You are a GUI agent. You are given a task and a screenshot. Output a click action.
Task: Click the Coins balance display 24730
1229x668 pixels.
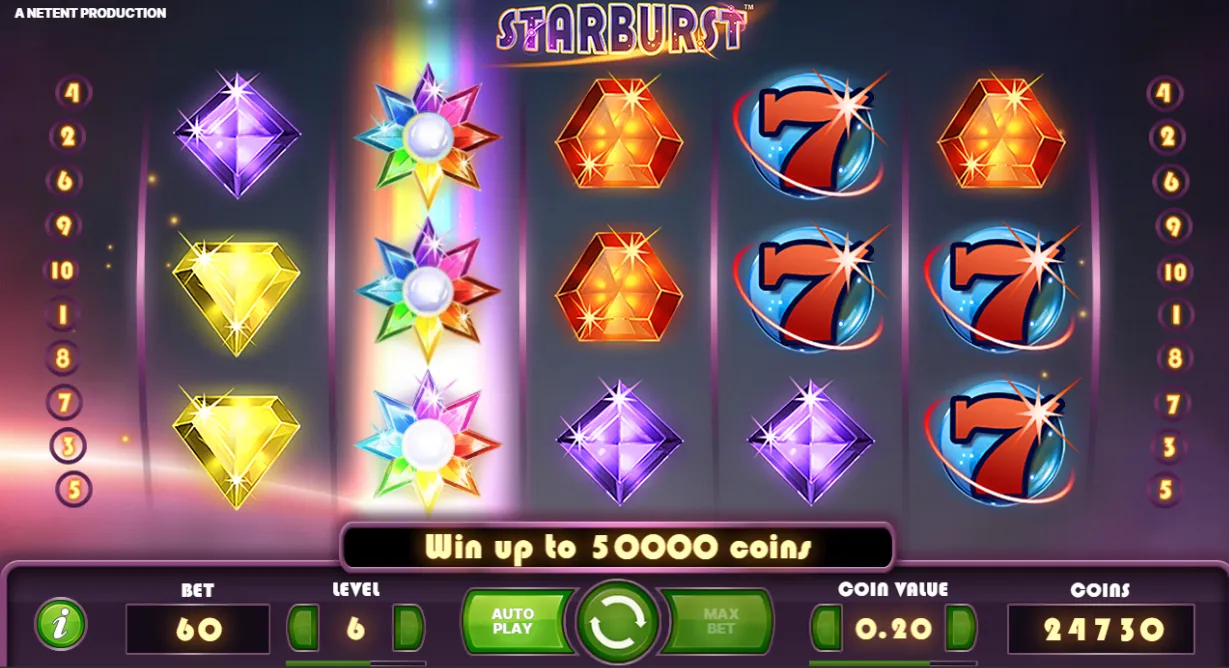[1101, 629]
